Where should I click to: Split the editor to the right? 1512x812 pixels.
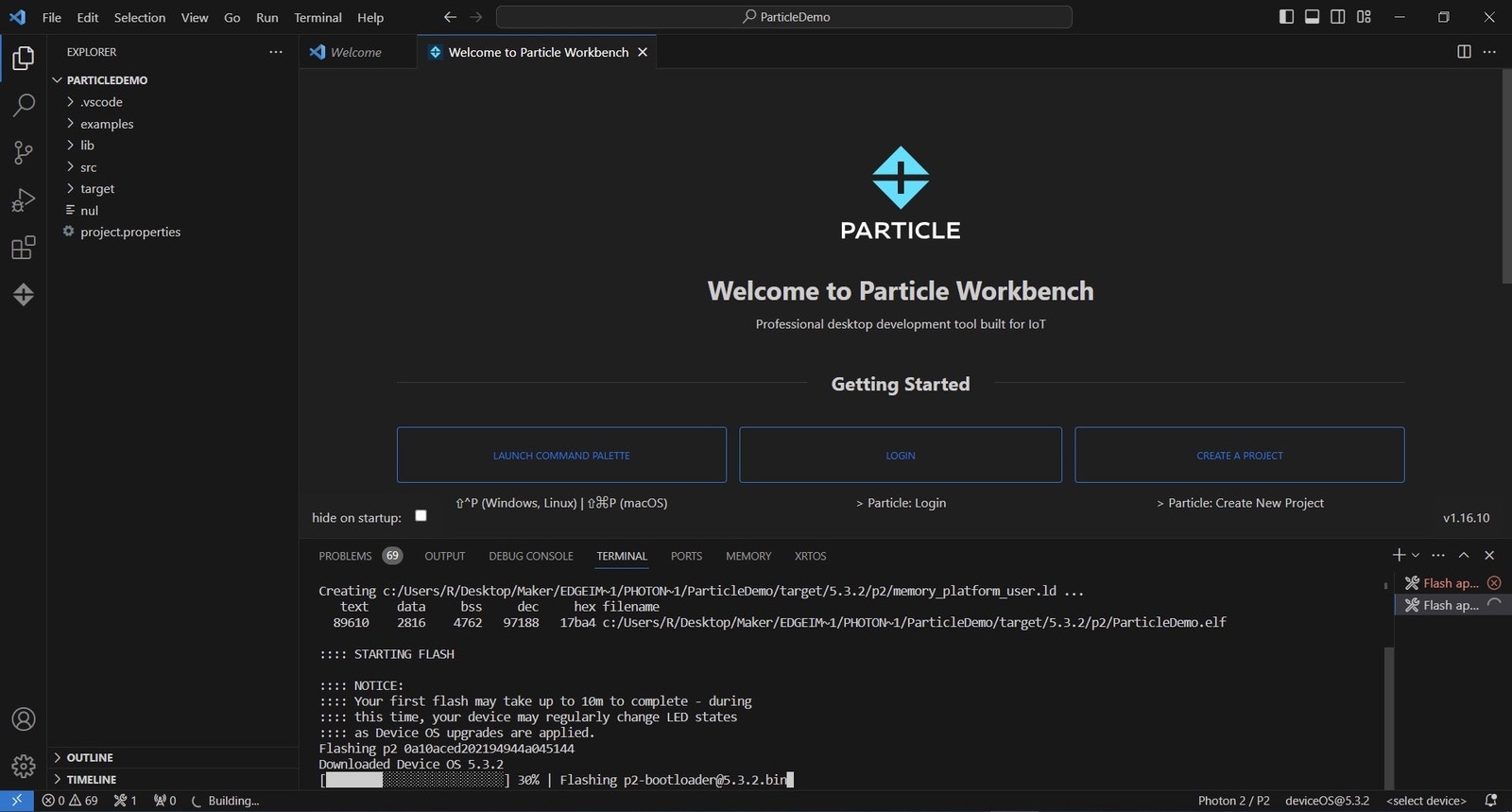(x=1464, y=52)
